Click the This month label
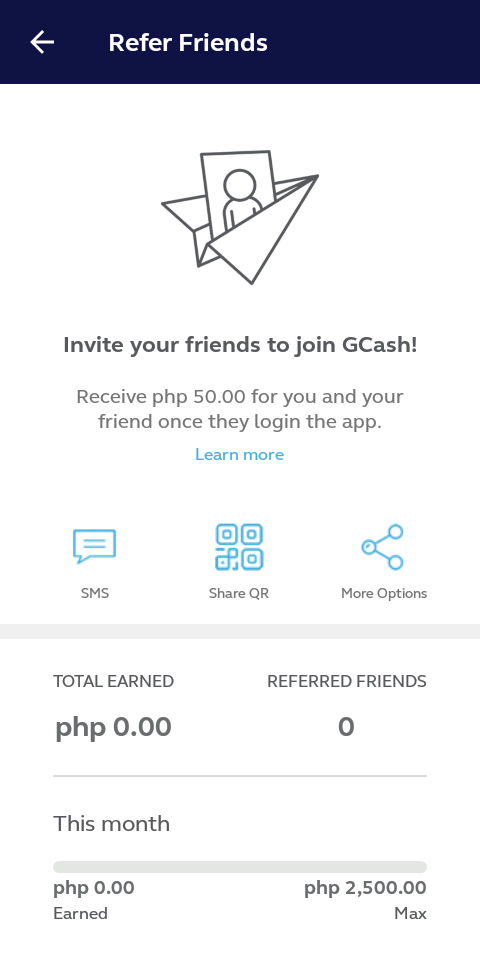Screen dimensions: 480x954 [x=112, y=824]
